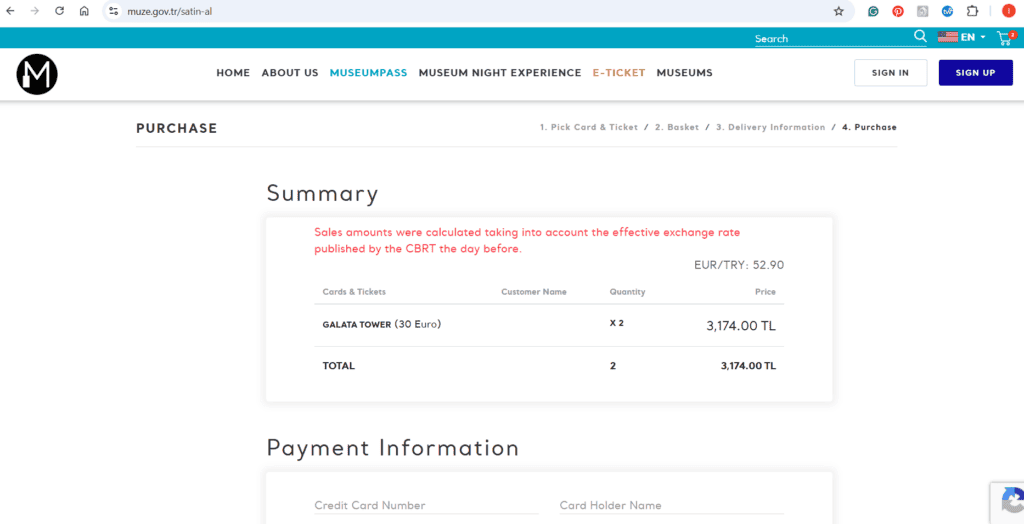This screenshot has height=524, width=1024.
Task: Click the US flag language icon
Action: tap(948, 37)
